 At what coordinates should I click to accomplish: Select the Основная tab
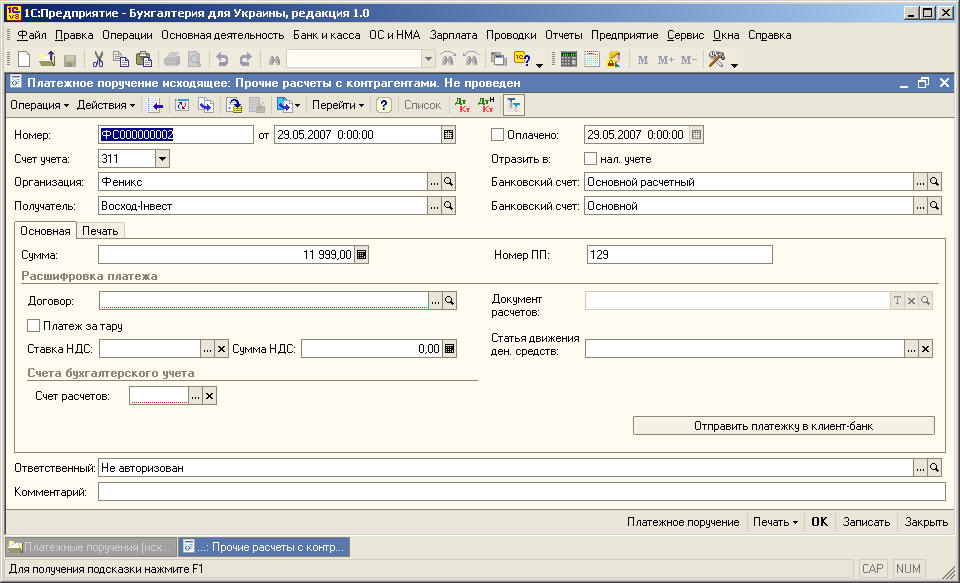coord(45,231)
